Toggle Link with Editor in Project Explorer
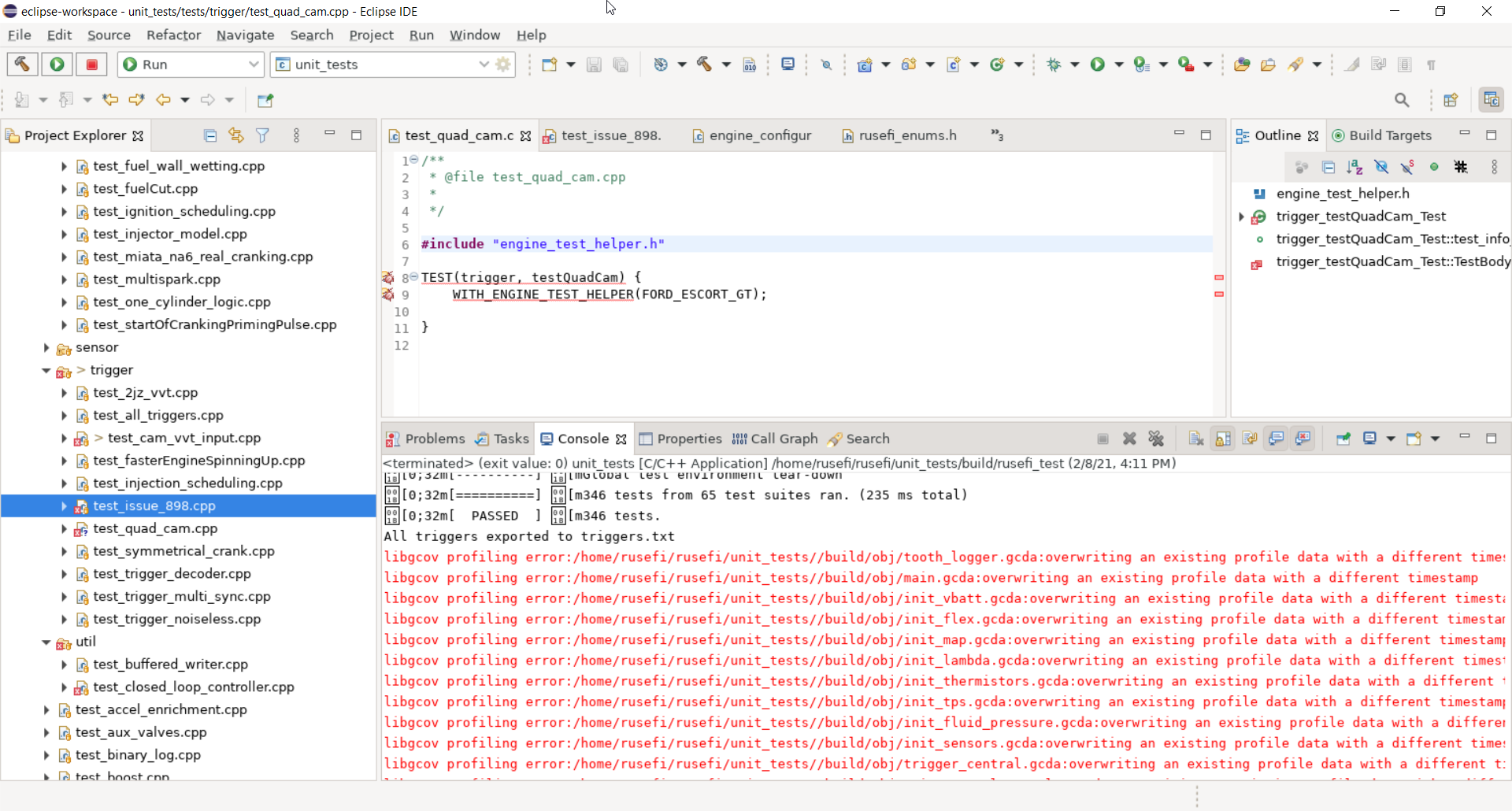This screenshot has width=1512, height=811. (236, 135)
